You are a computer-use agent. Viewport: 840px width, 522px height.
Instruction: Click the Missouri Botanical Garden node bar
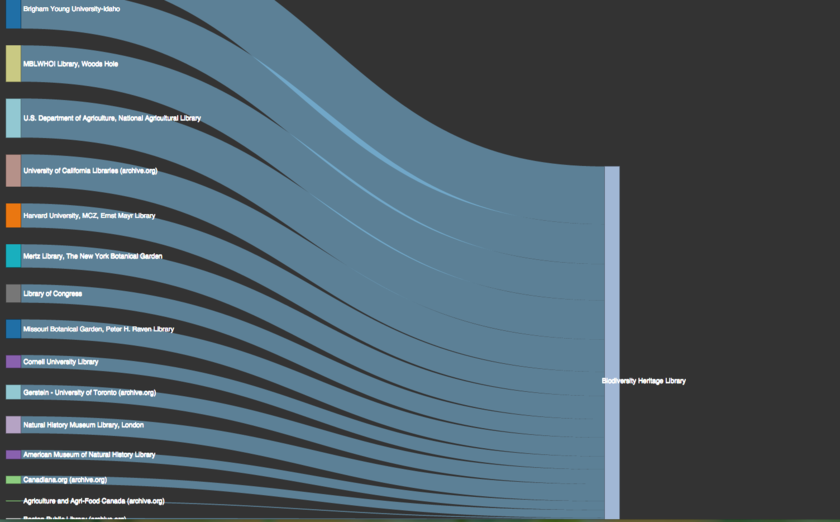pos(13,329)
